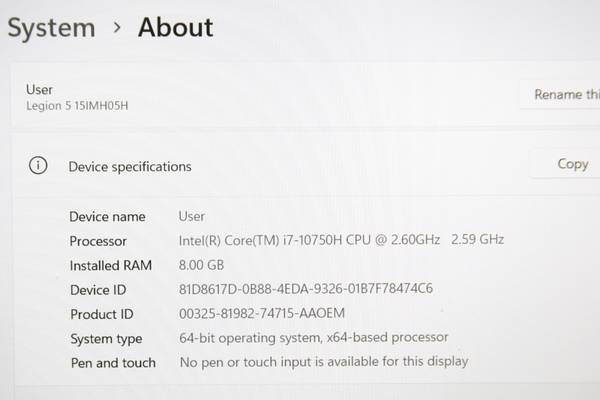Click the Device name value User
600x400 pixels.
point(191,216)
